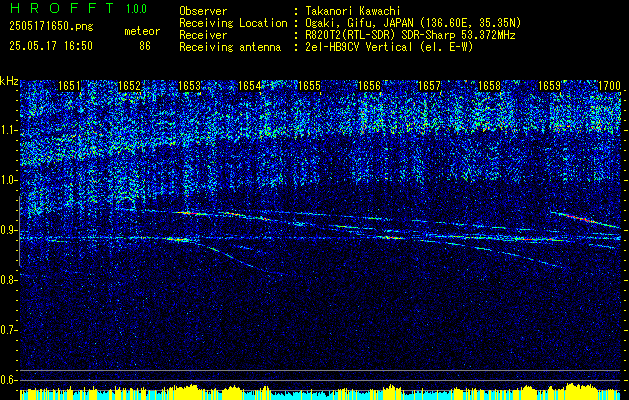Click the 1.1 kHz axis label

click(x=8, y=130)
